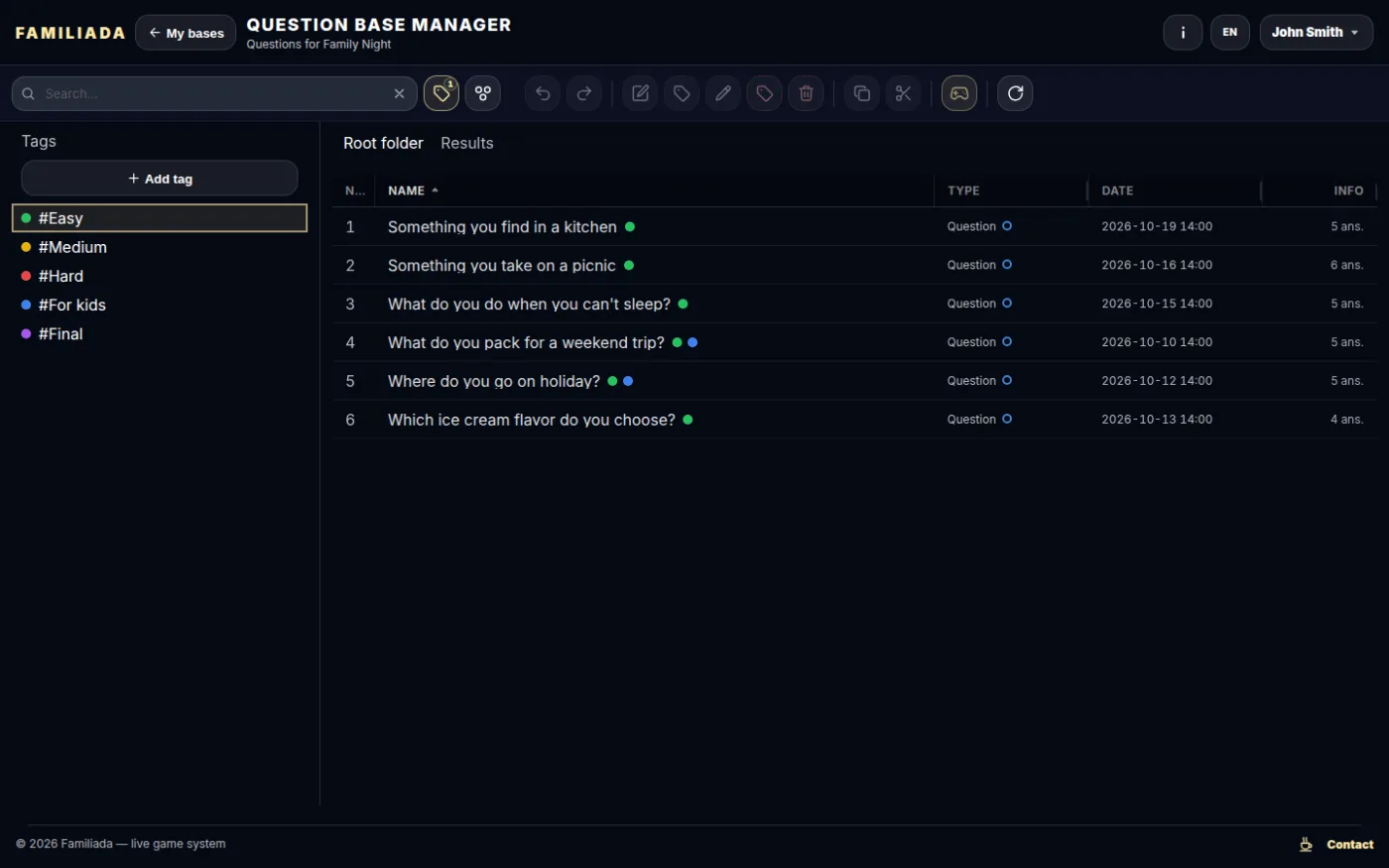Open the John Smith user dropdown

(1317, 33)
